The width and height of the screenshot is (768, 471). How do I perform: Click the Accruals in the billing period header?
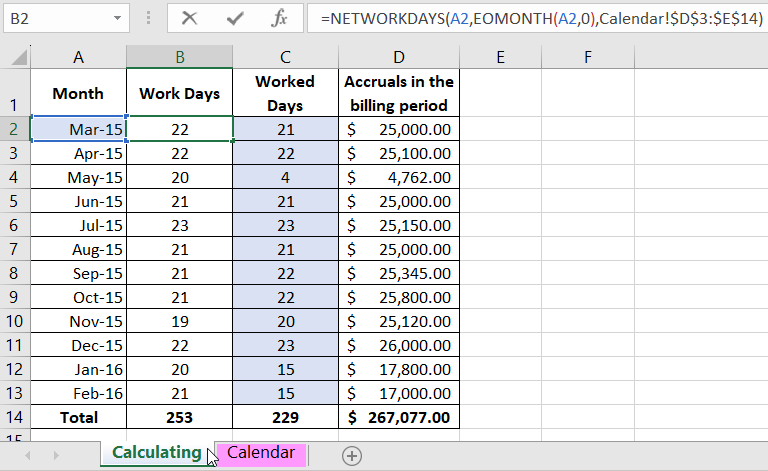(399, 93)
